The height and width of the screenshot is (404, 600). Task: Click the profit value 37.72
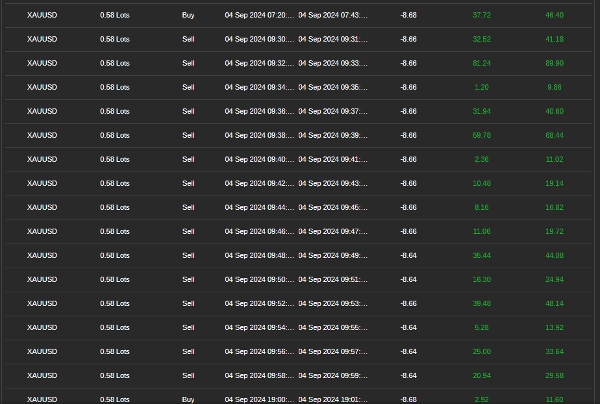click(x=480, y=15)
